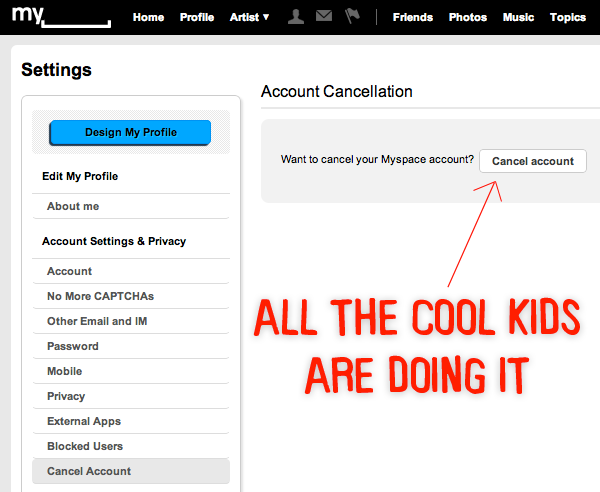Click the 'Want to cancel your Myspace account?' text
Viewport: 600px width, 492px height.
(377, 159)
